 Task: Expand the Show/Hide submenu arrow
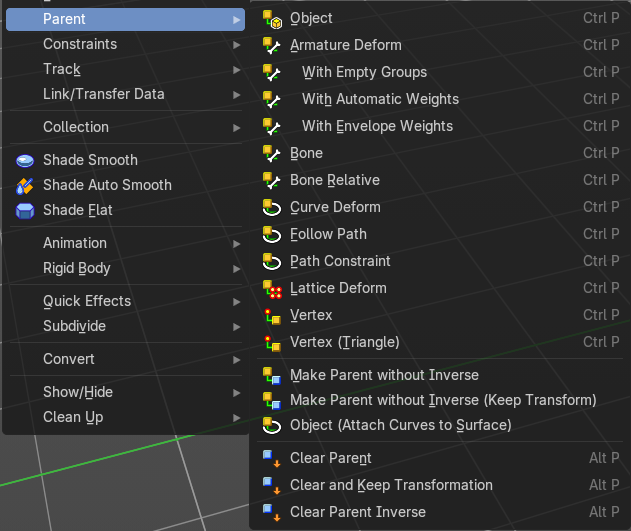237,393
